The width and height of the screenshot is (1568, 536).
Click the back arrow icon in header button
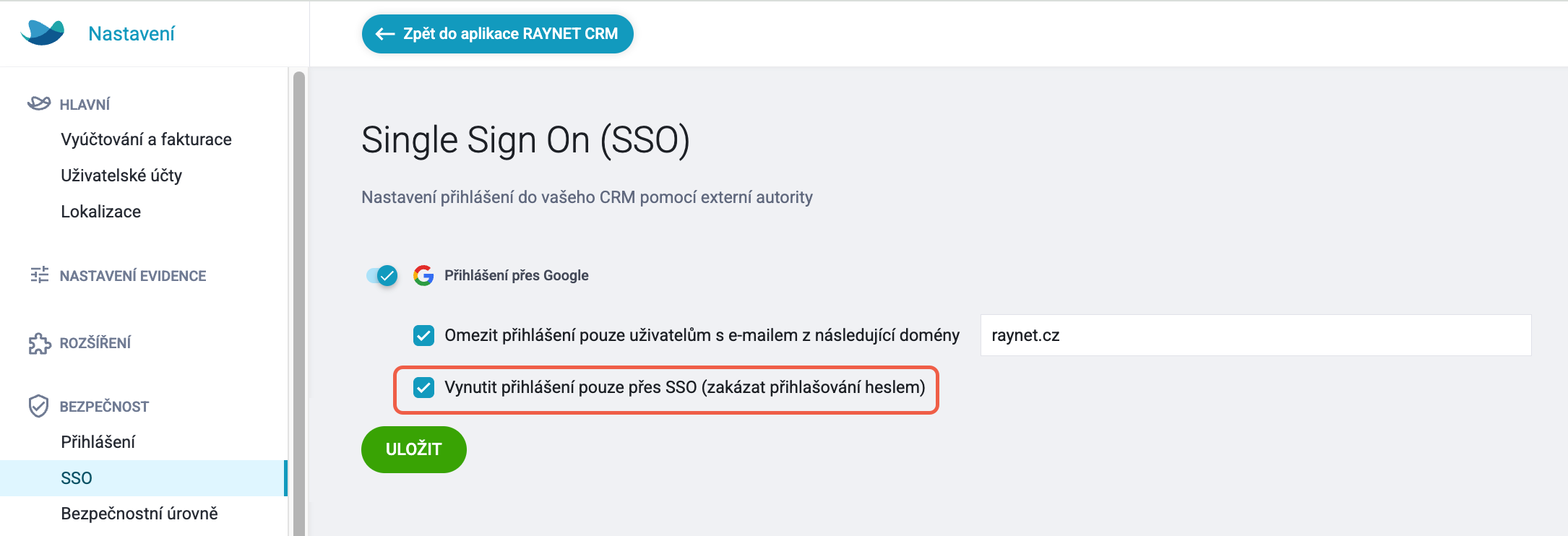[x=385, y=34]
